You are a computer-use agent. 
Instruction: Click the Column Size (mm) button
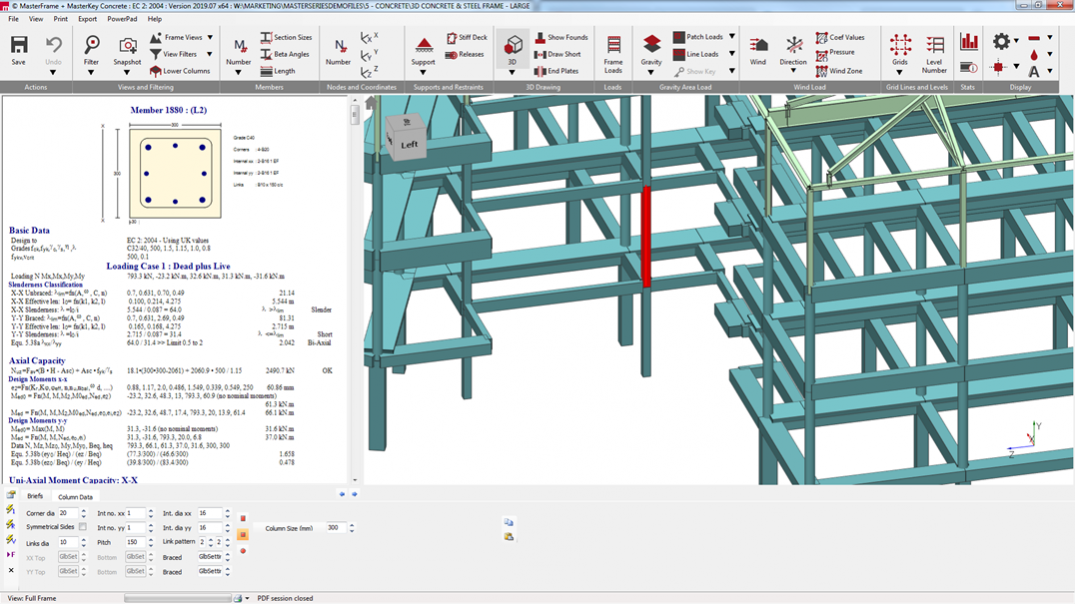(289, 528)
